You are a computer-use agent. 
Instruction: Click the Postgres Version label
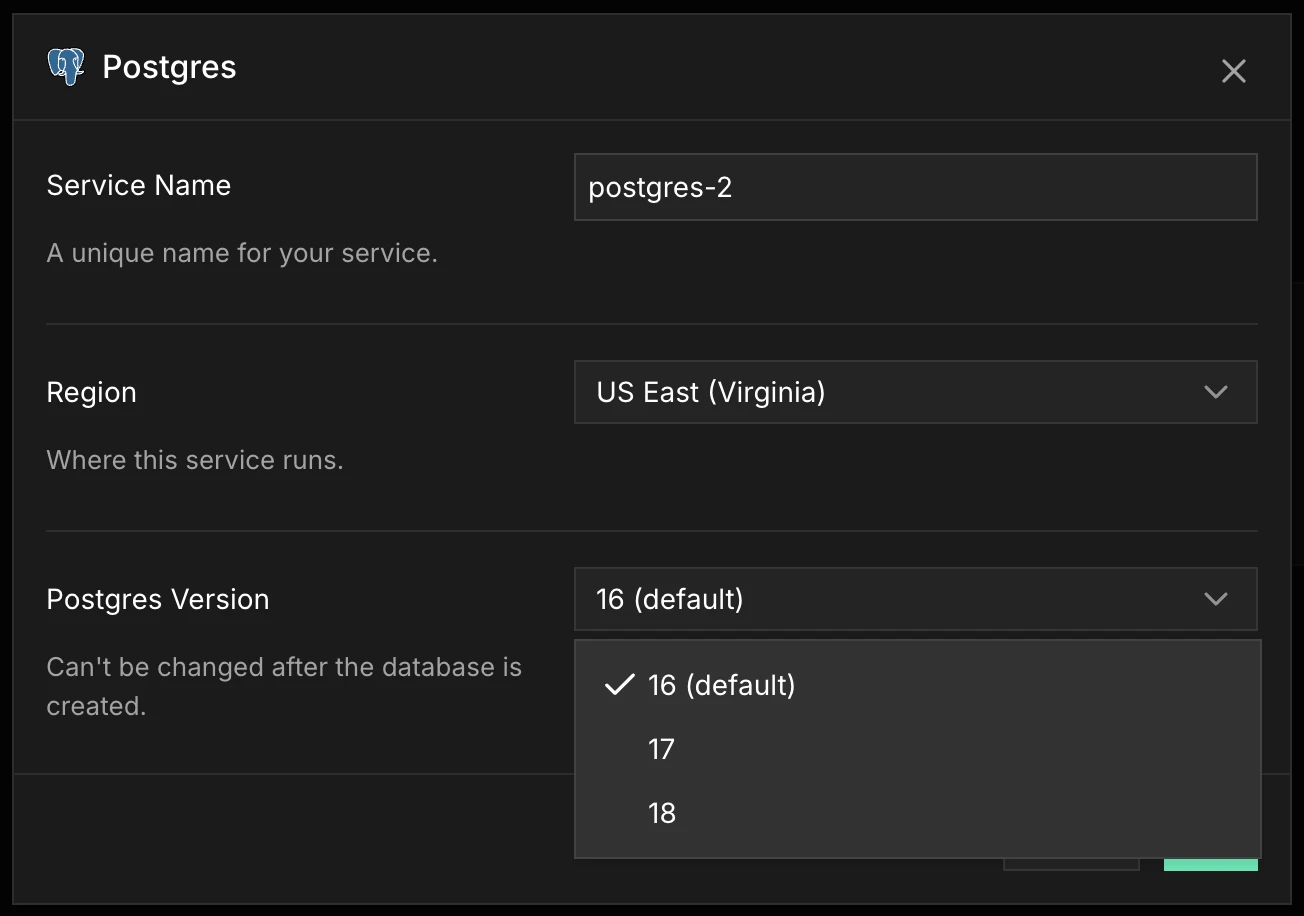pyautogui.click(x=158, y=599)
